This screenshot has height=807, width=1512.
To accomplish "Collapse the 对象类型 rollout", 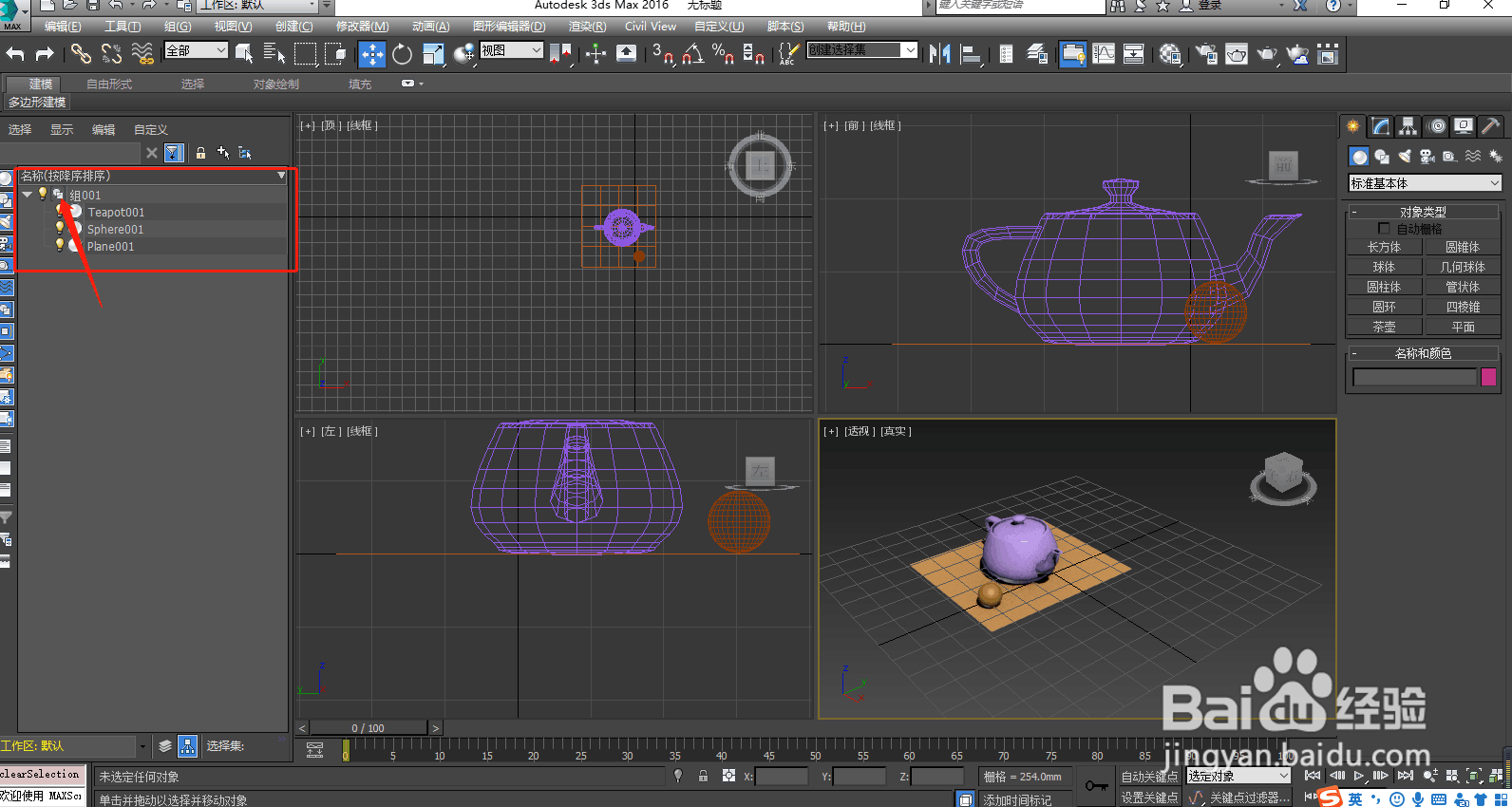I will point(1423,212).
